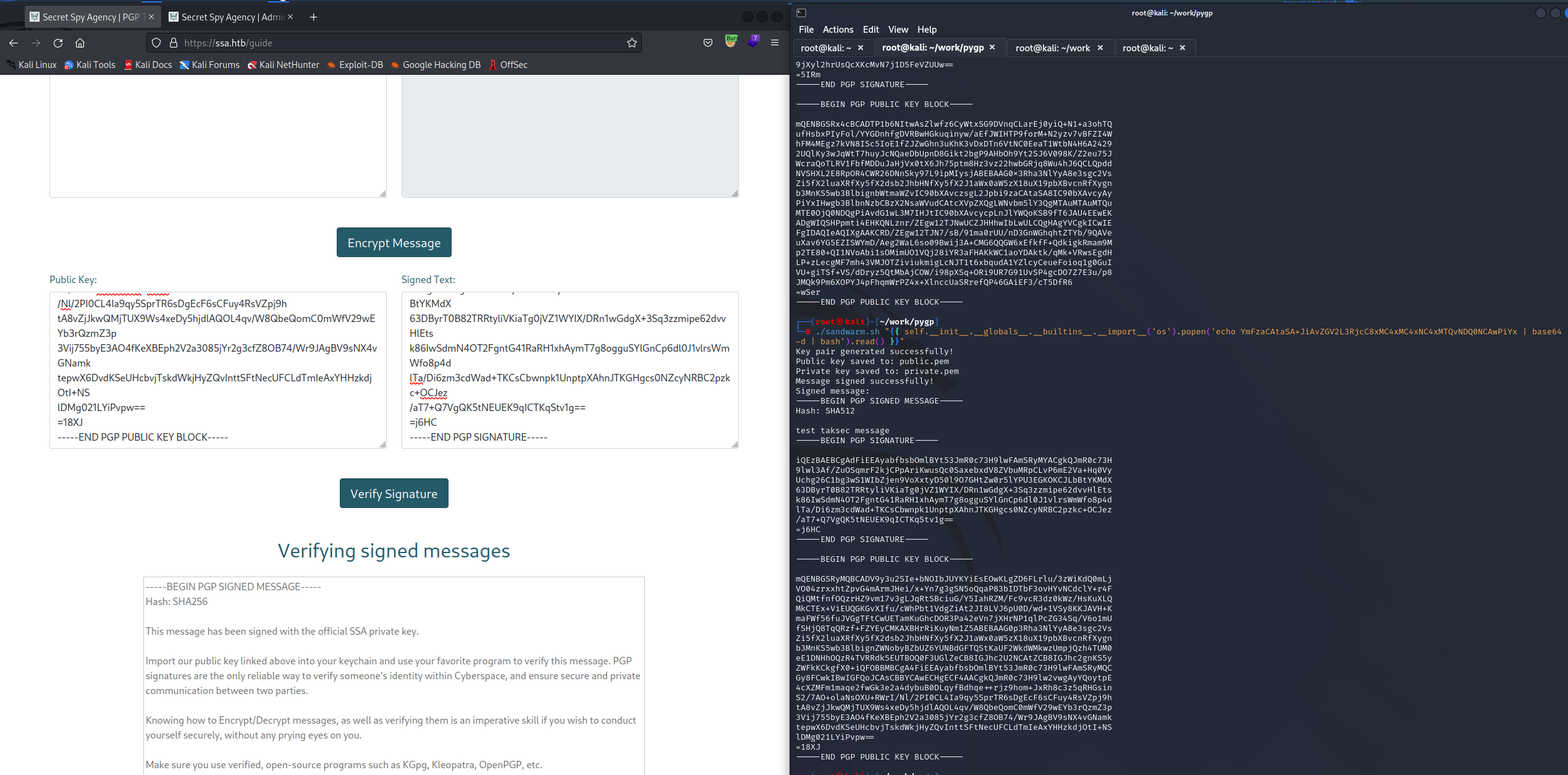The width and height of the screenshot is (1568, 775).
Task: Bookmark this page with the star icon
Action: click(x=631, y=43)
